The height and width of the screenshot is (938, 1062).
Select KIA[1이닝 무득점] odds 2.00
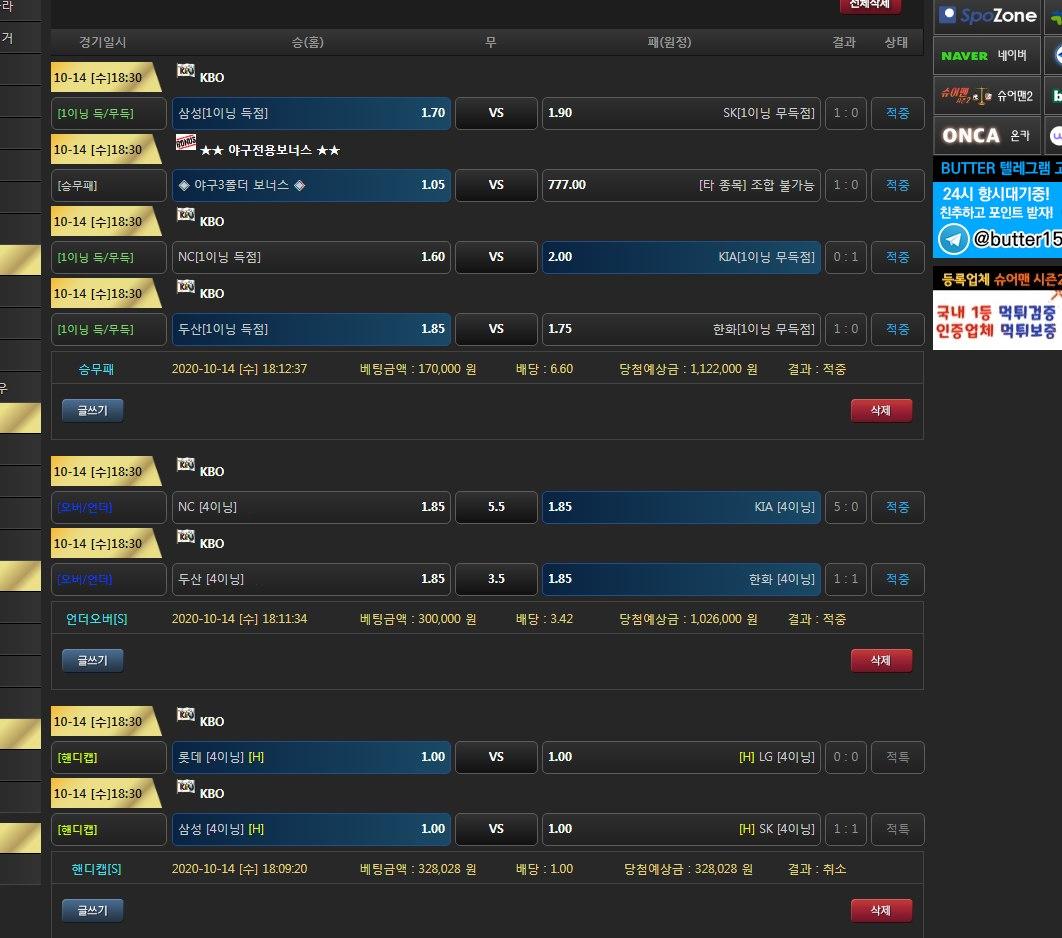[x=680, y=257]
